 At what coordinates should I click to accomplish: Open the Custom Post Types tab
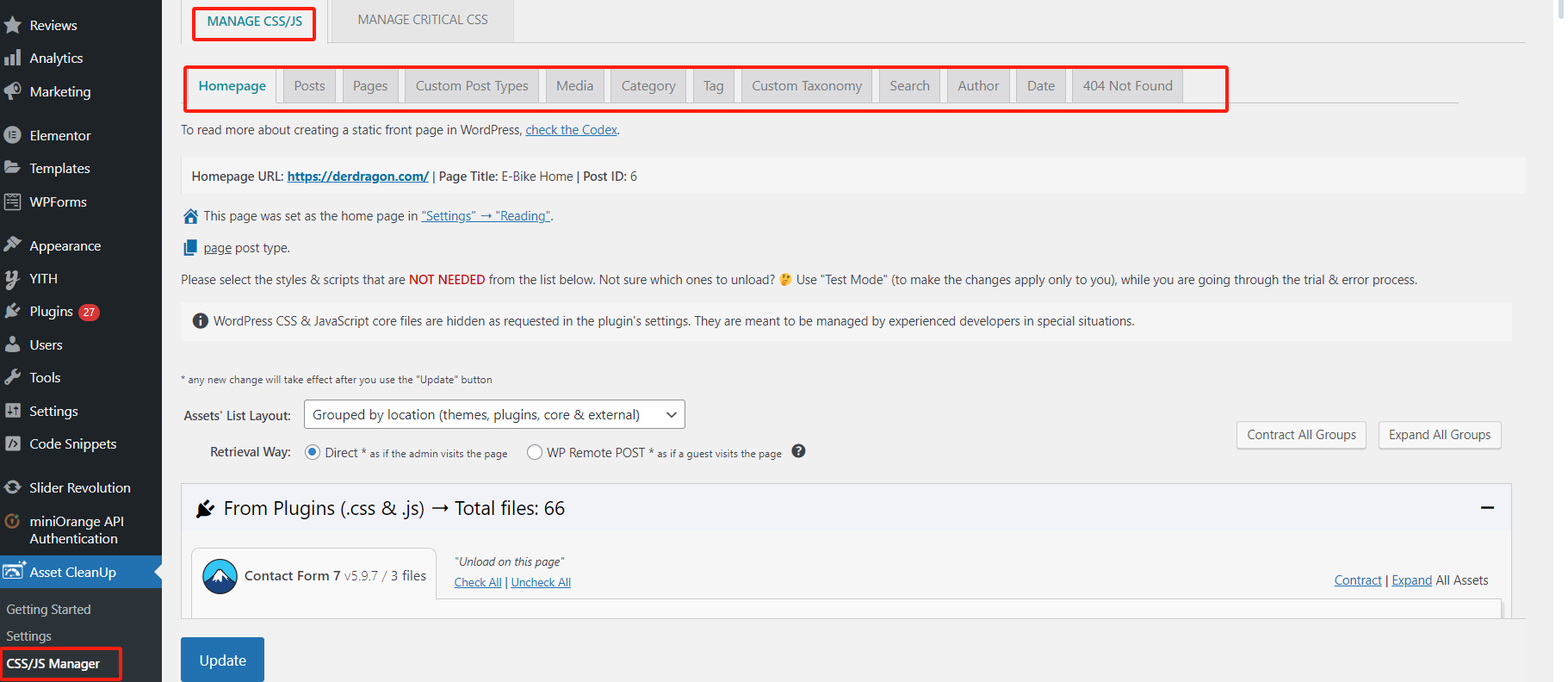tap(472, 86)
